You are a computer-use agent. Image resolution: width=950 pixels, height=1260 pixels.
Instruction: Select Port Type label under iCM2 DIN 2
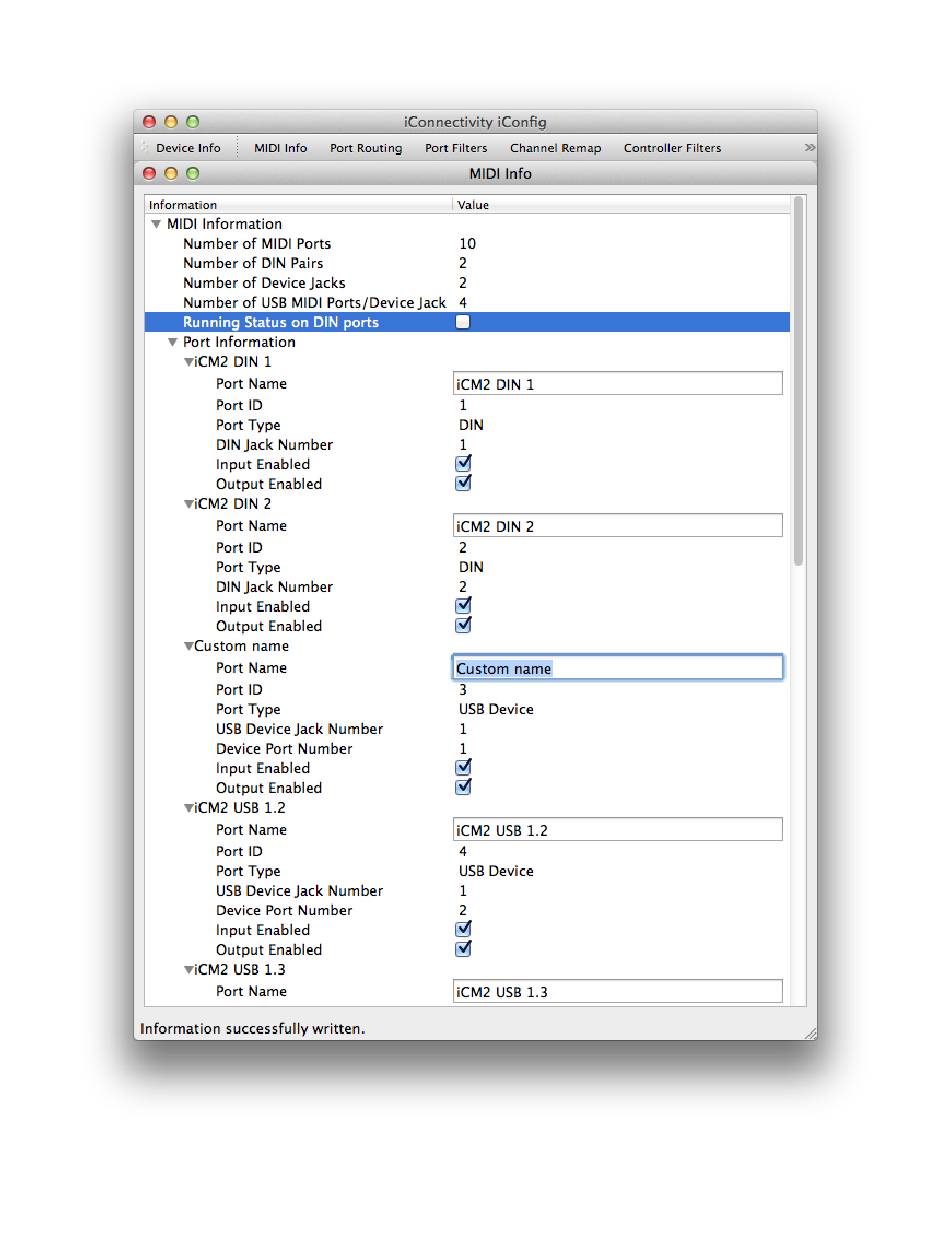pyautogui.click(x=248, y=567)
